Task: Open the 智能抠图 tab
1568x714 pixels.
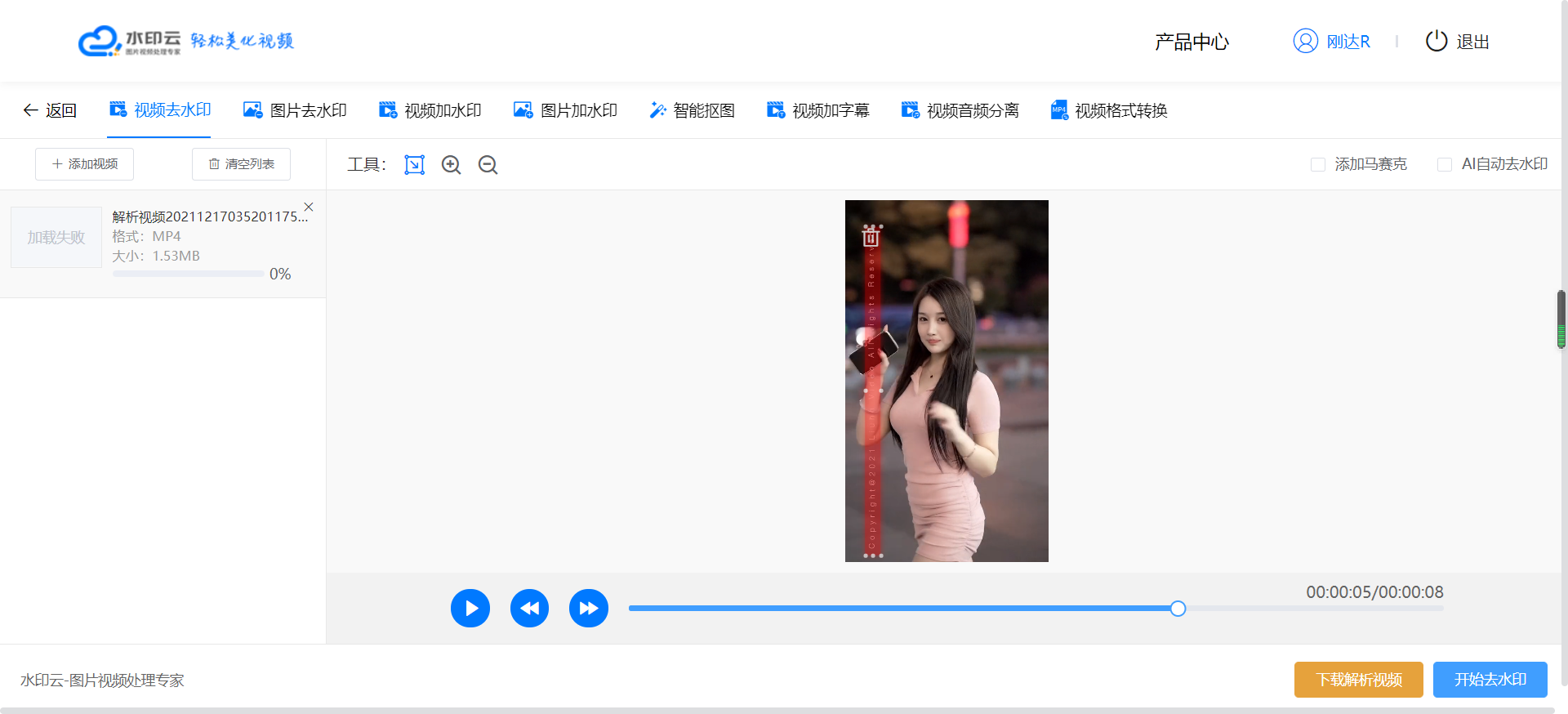Action: tap(692, 110)
